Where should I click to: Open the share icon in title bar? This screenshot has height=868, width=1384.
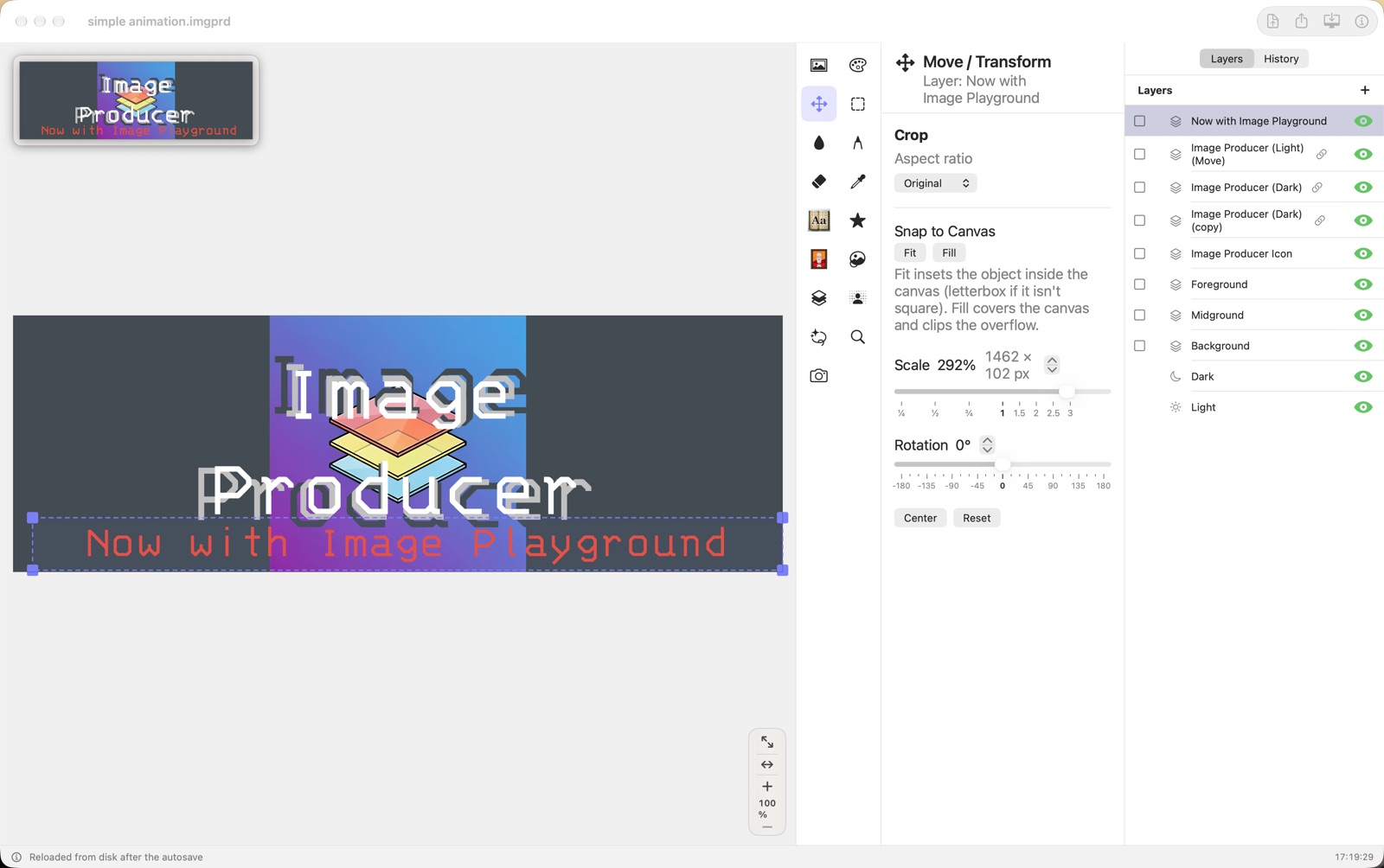point(1302,21)
